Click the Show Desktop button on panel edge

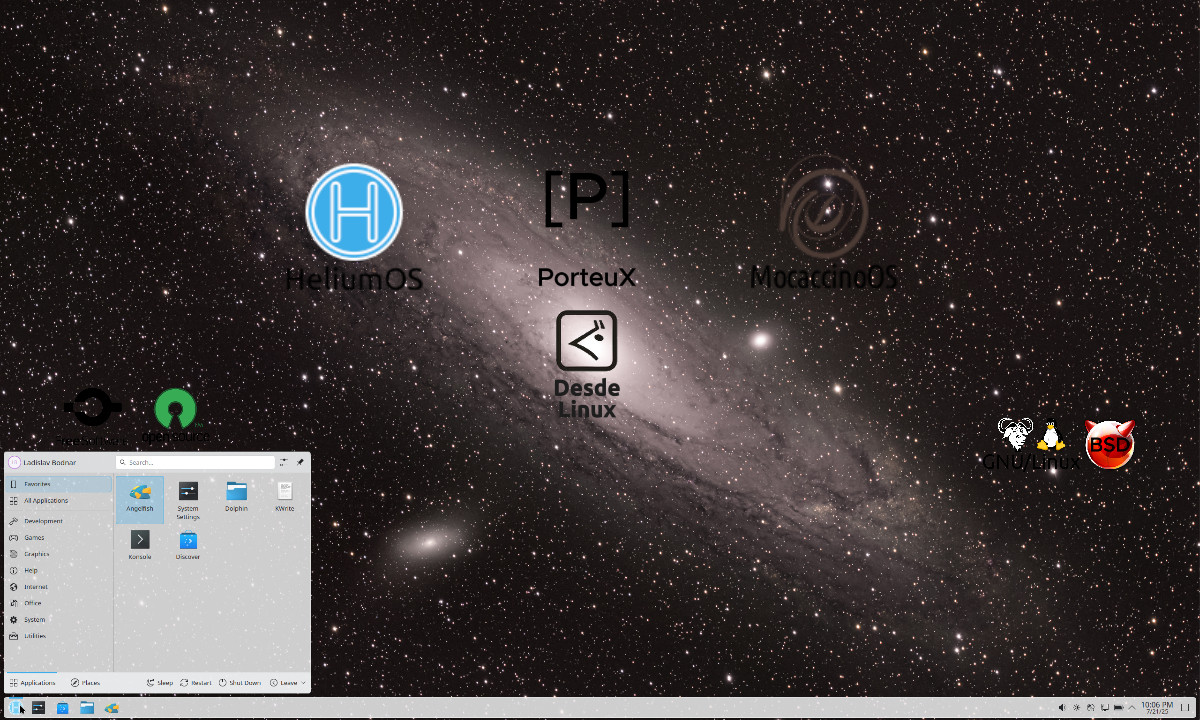pyautogui.click(x=1185, y=708)
